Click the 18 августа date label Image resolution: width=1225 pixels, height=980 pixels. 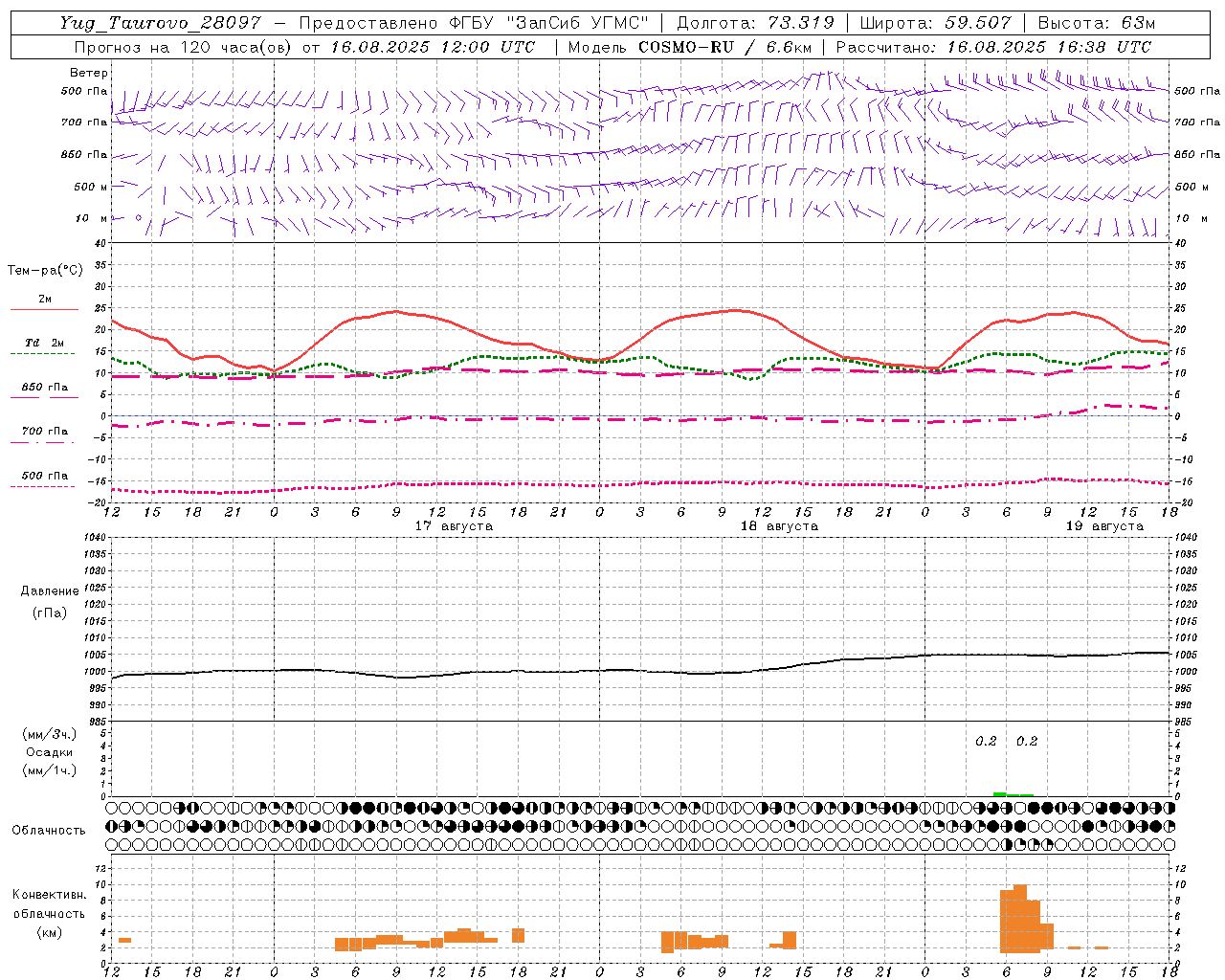click(x=779, y=526)
